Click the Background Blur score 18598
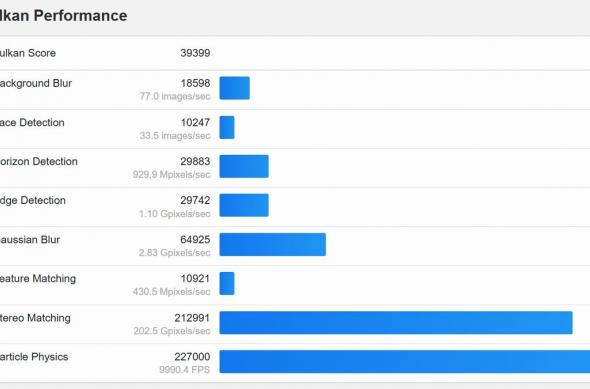This screenshot has width=590, height=389. [x=195, y=83]
